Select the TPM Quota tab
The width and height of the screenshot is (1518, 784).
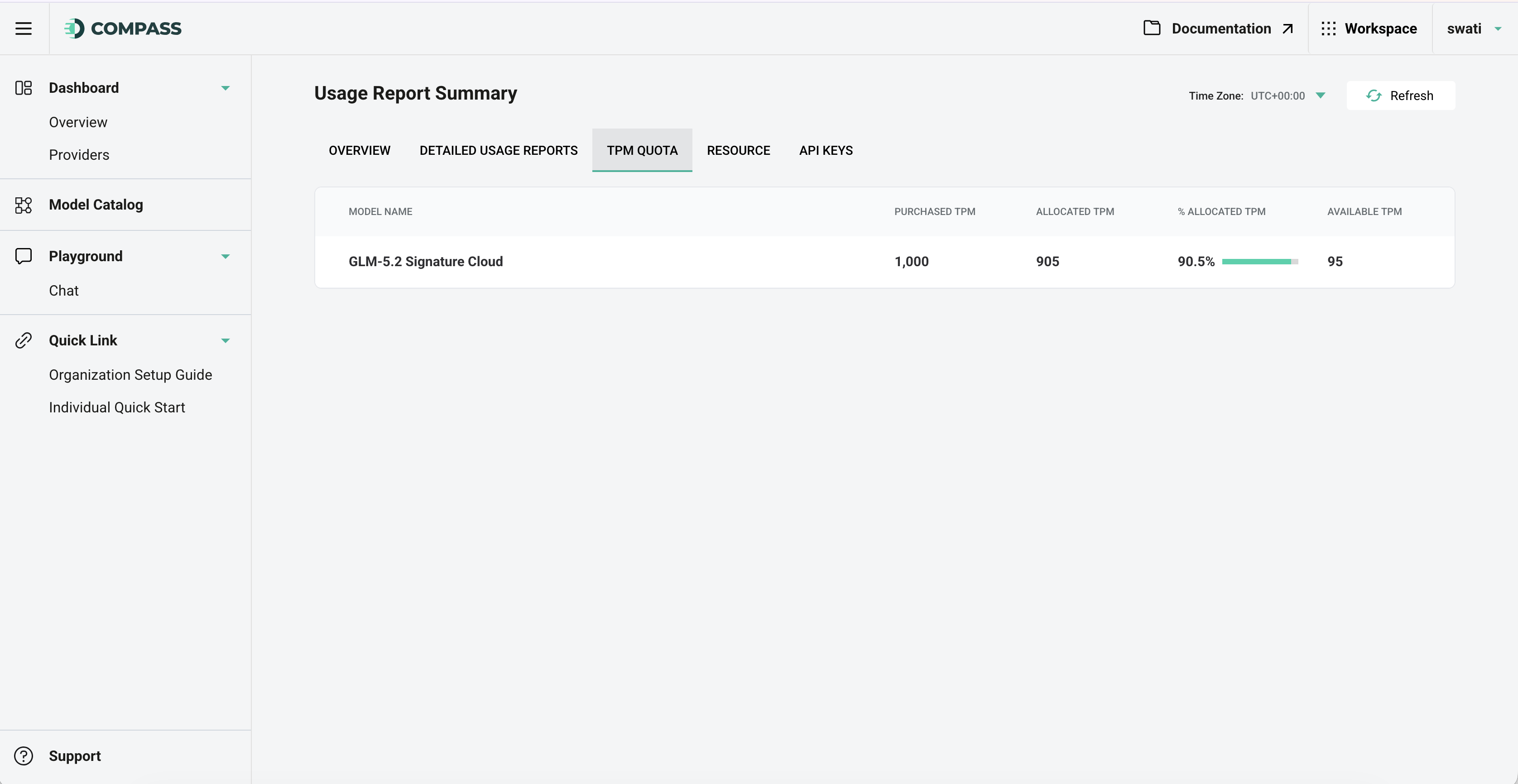(642, 150)
